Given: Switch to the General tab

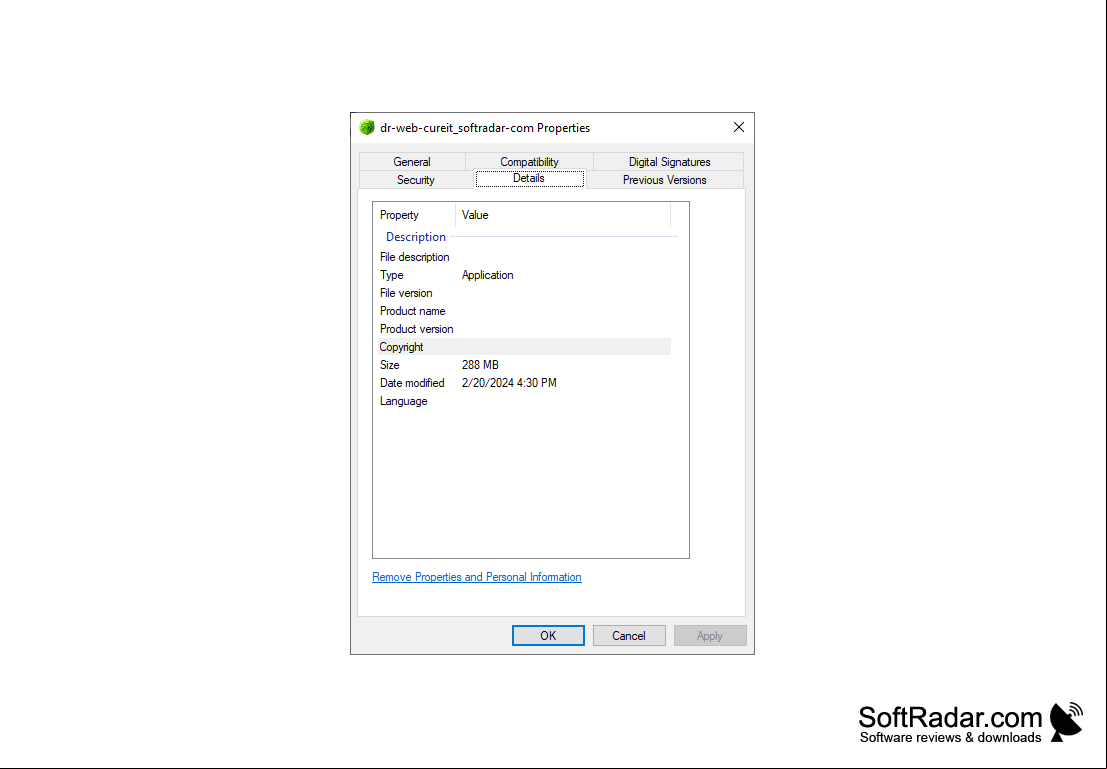Looking at the screenshot, I should click(412, 162).
